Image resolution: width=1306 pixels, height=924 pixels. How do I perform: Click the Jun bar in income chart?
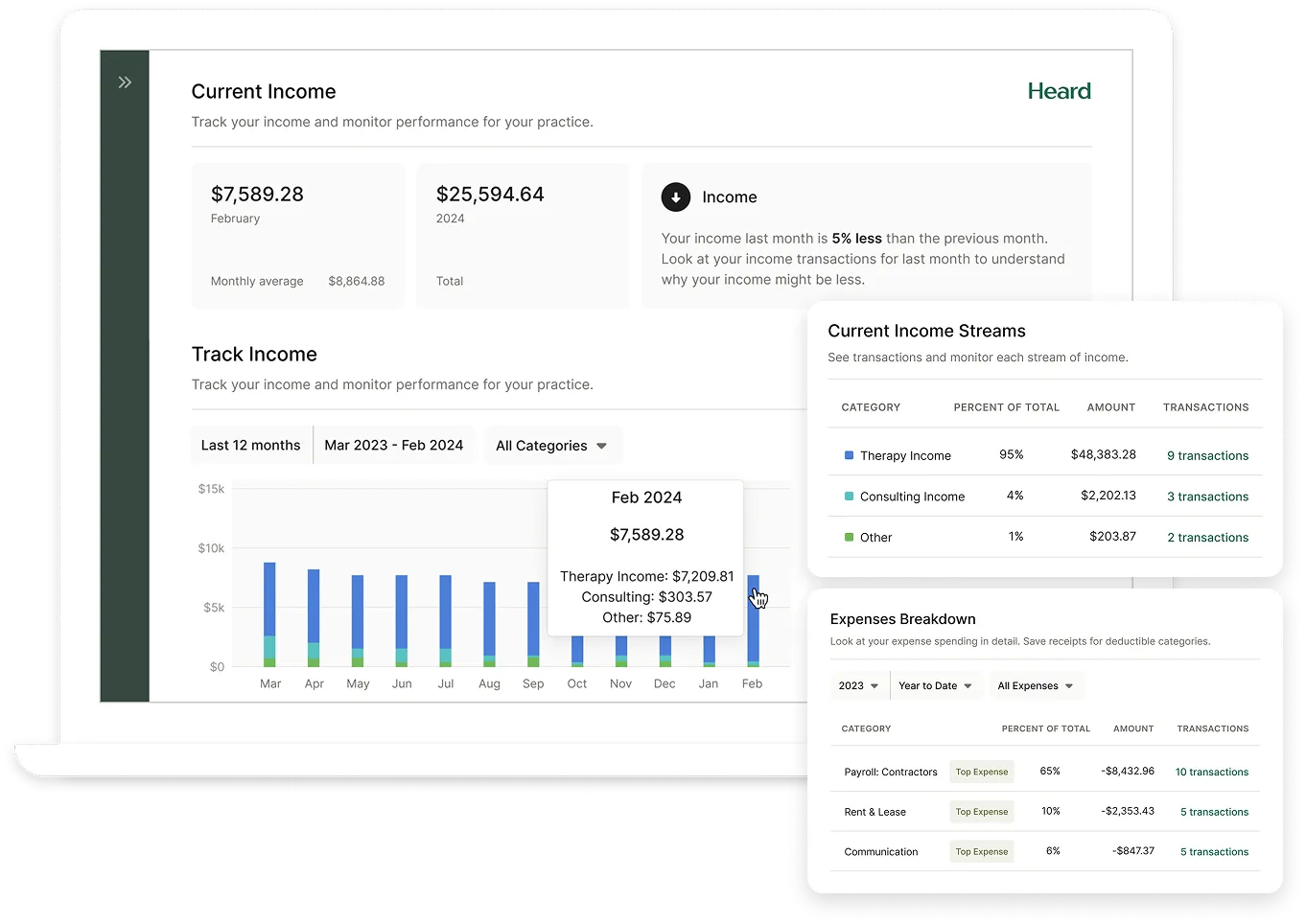pyautogui.click(x=402, y=621)
